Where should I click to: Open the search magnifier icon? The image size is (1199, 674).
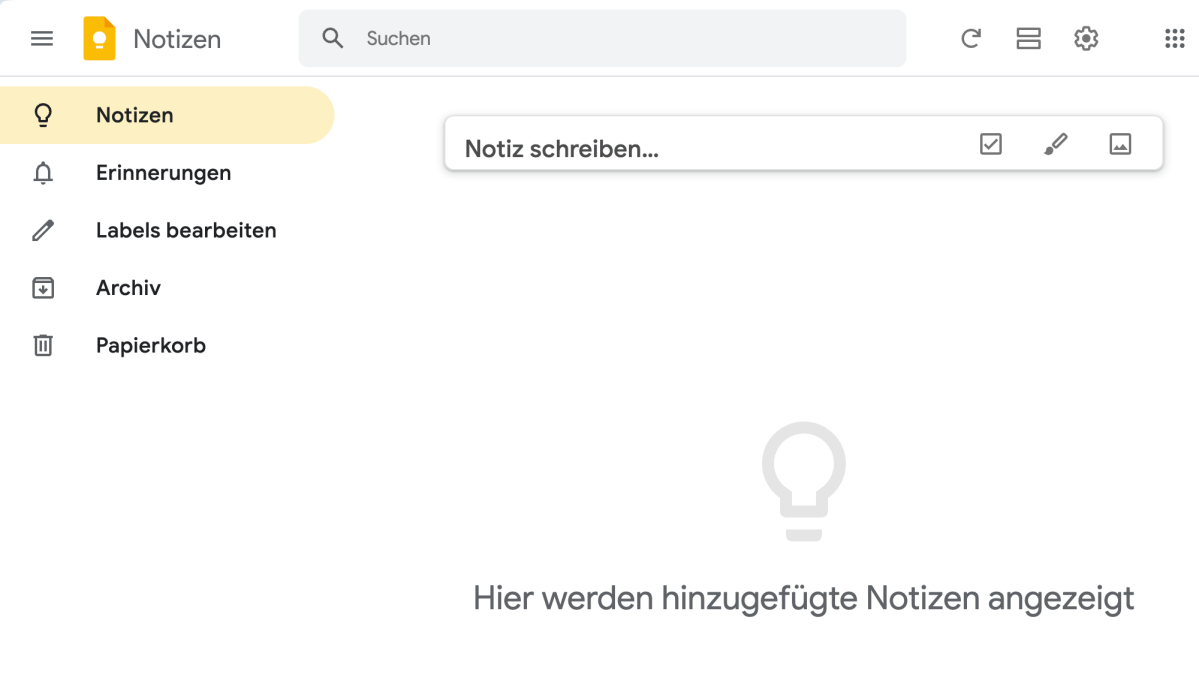click(332, 38)
